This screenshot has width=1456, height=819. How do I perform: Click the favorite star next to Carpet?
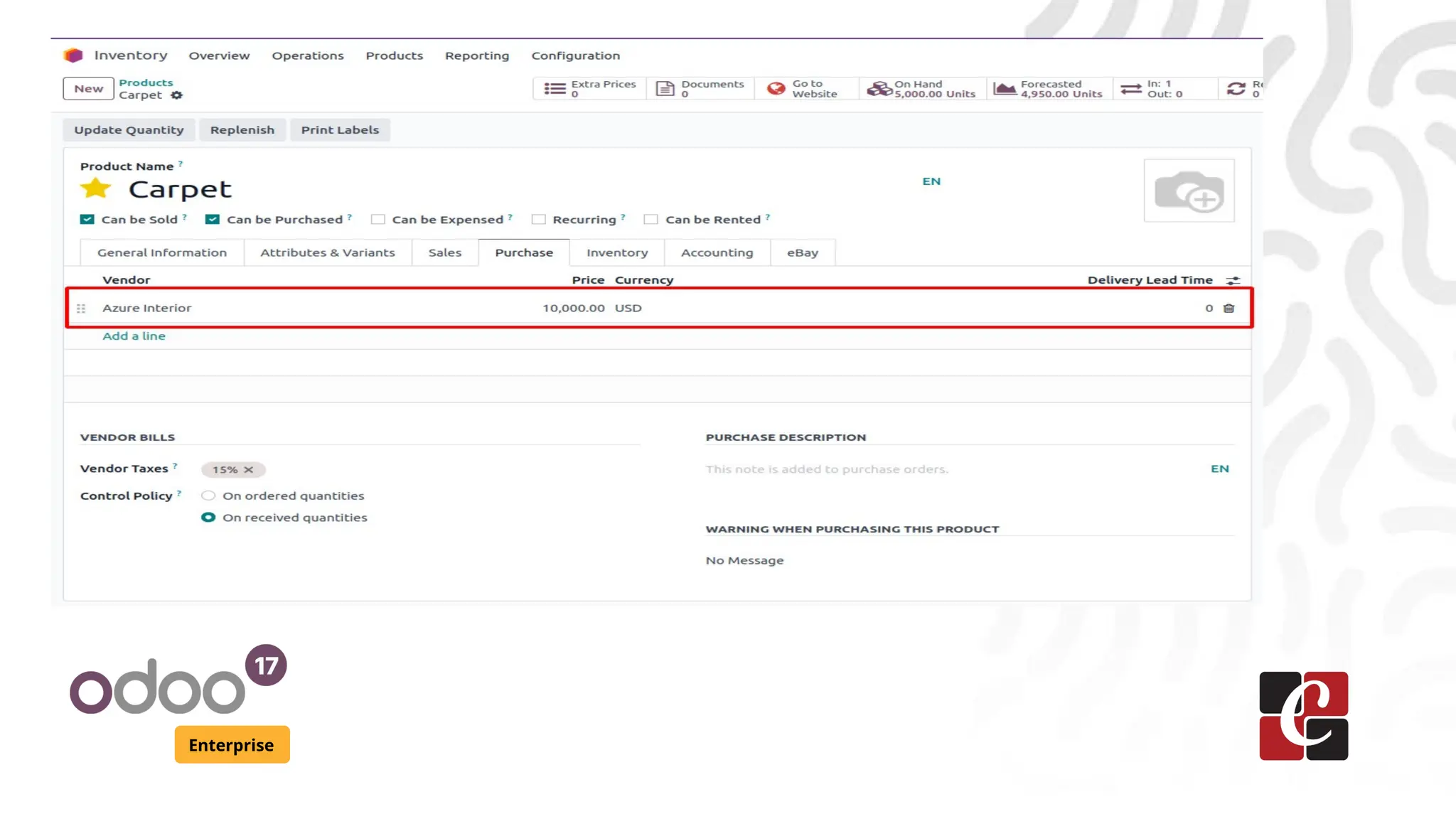point(95,189)
